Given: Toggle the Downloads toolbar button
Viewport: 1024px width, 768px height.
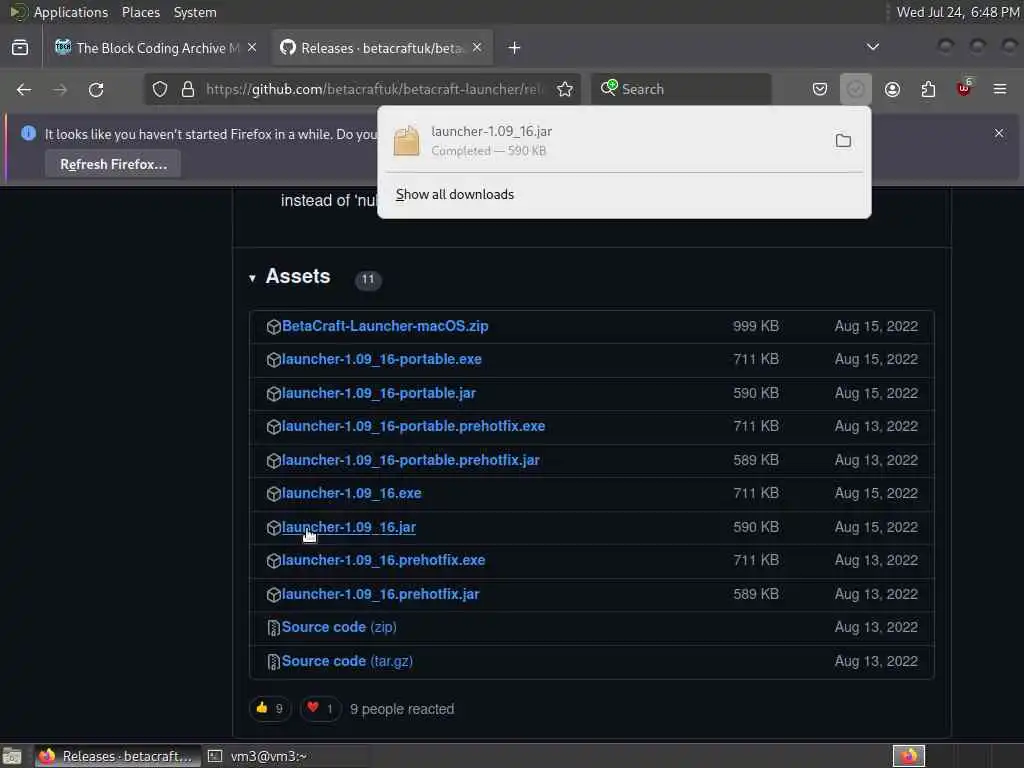Looking at the screenshot, I should coord(856,89).
